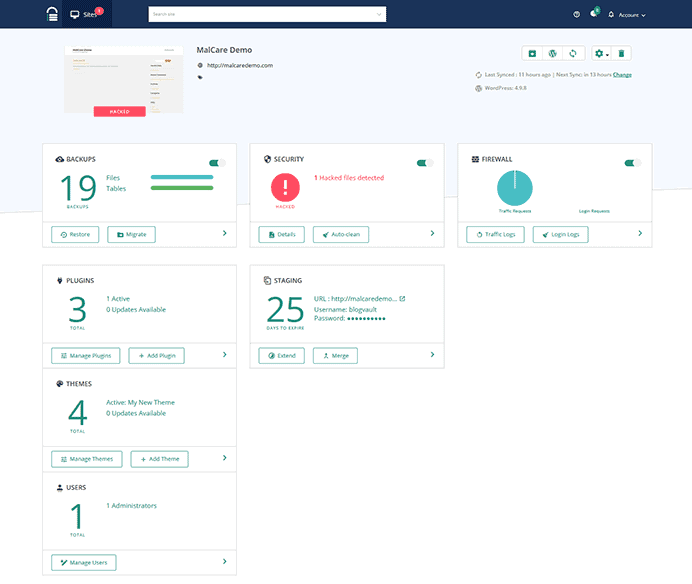
Task: Click the Last Synced refresh icon
Action: coord(478,75)
